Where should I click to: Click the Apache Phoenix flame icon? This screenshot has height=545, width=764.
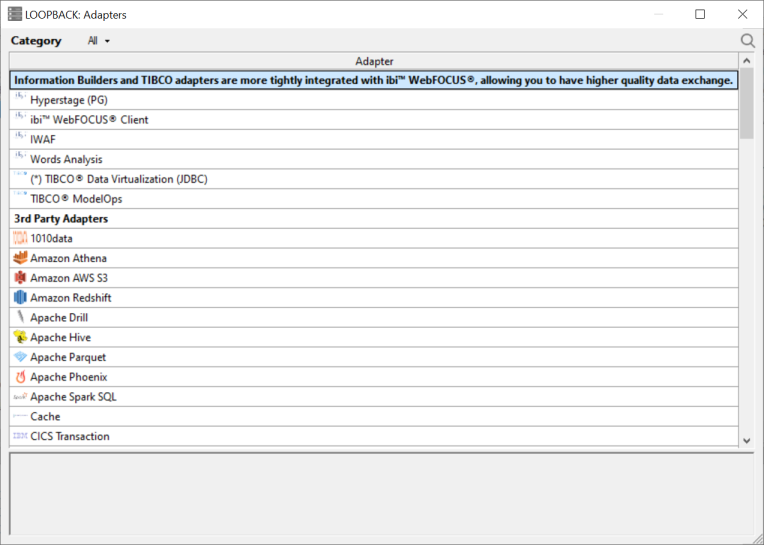click(20, 377)
